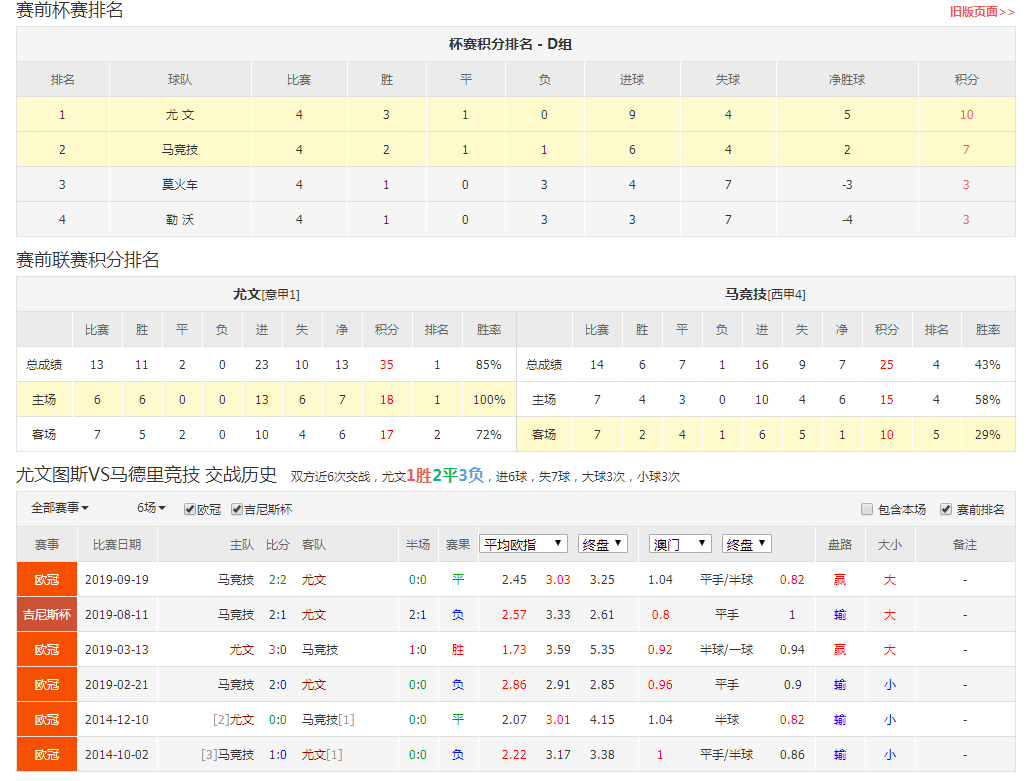The width and height of the screenshot is (1029, 781).
Task: Click the 小 indicator in 2019-02-21 row
Action: coord(889,685)
